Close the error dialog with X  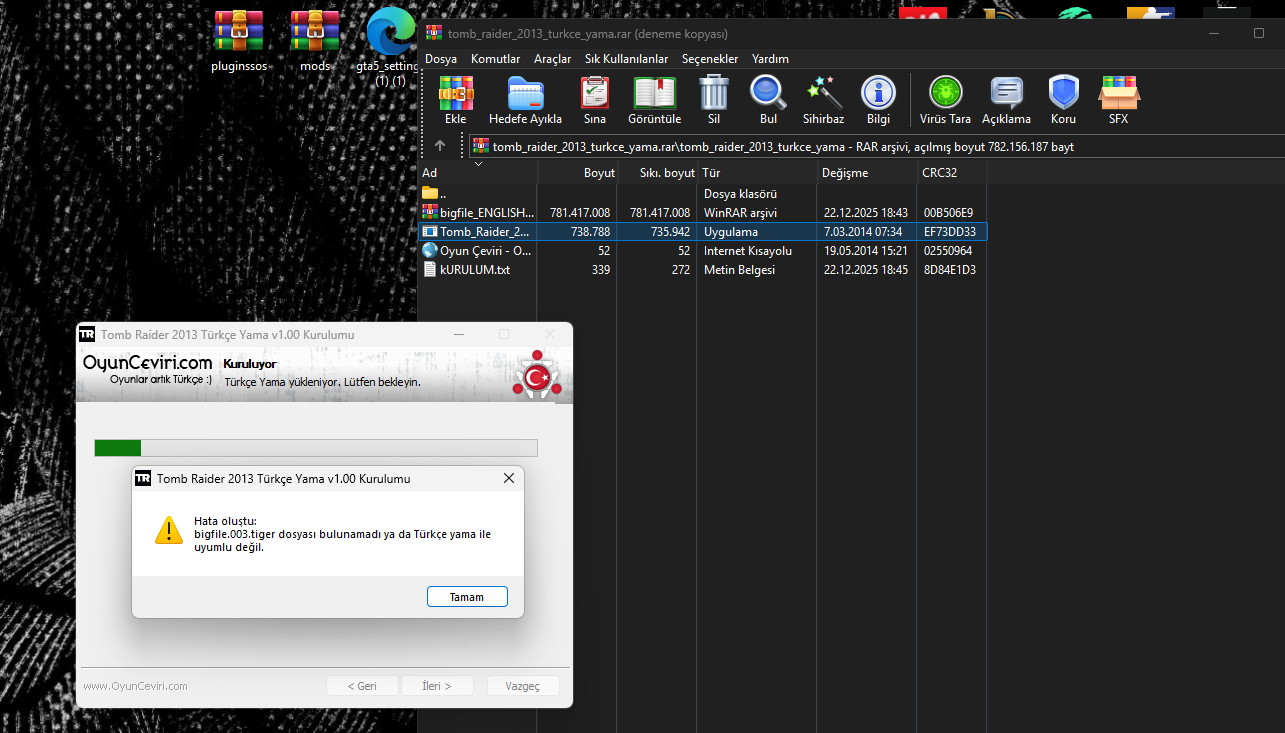tap(509, 479)
